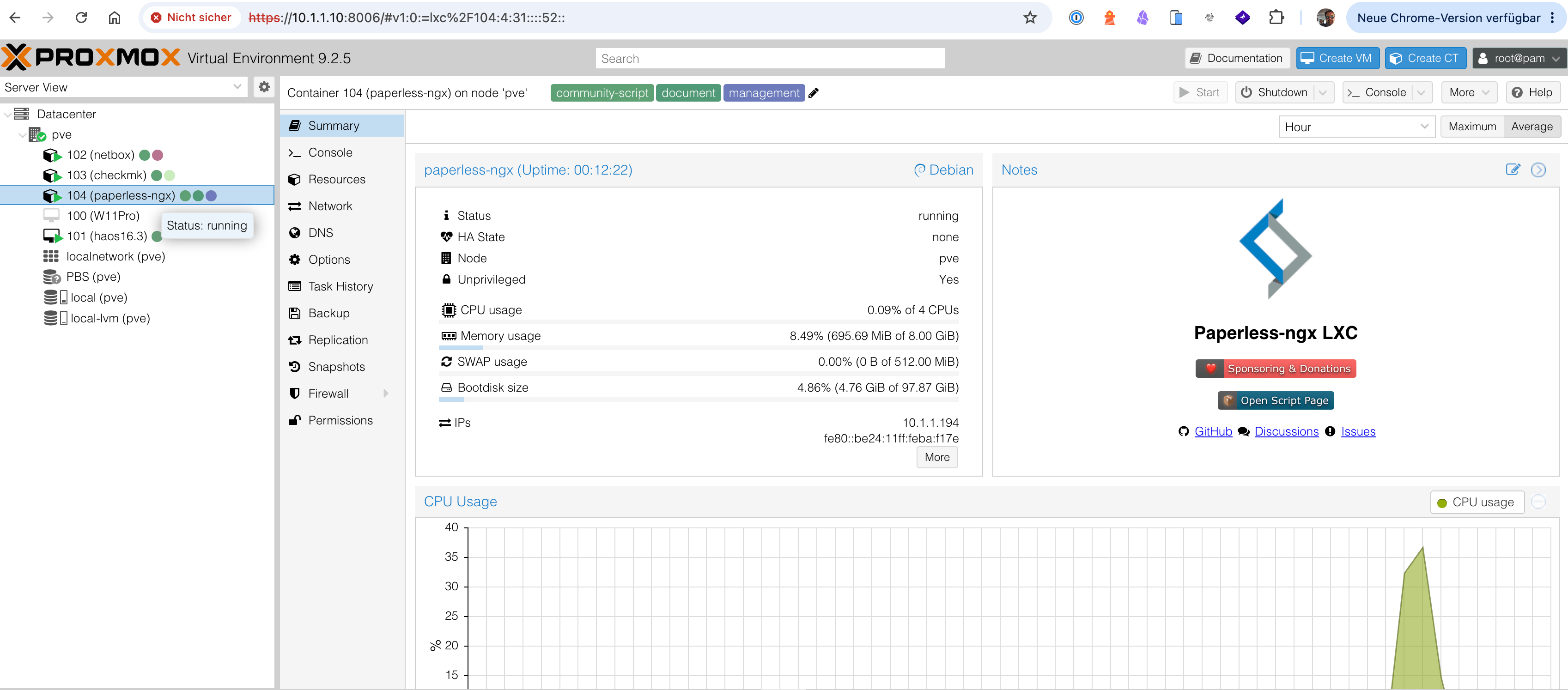Image resolution: width=1568 pixels, height=690 pixels.
Task: Toggle the CPU usage legend entry
Action: (1476, 502)
